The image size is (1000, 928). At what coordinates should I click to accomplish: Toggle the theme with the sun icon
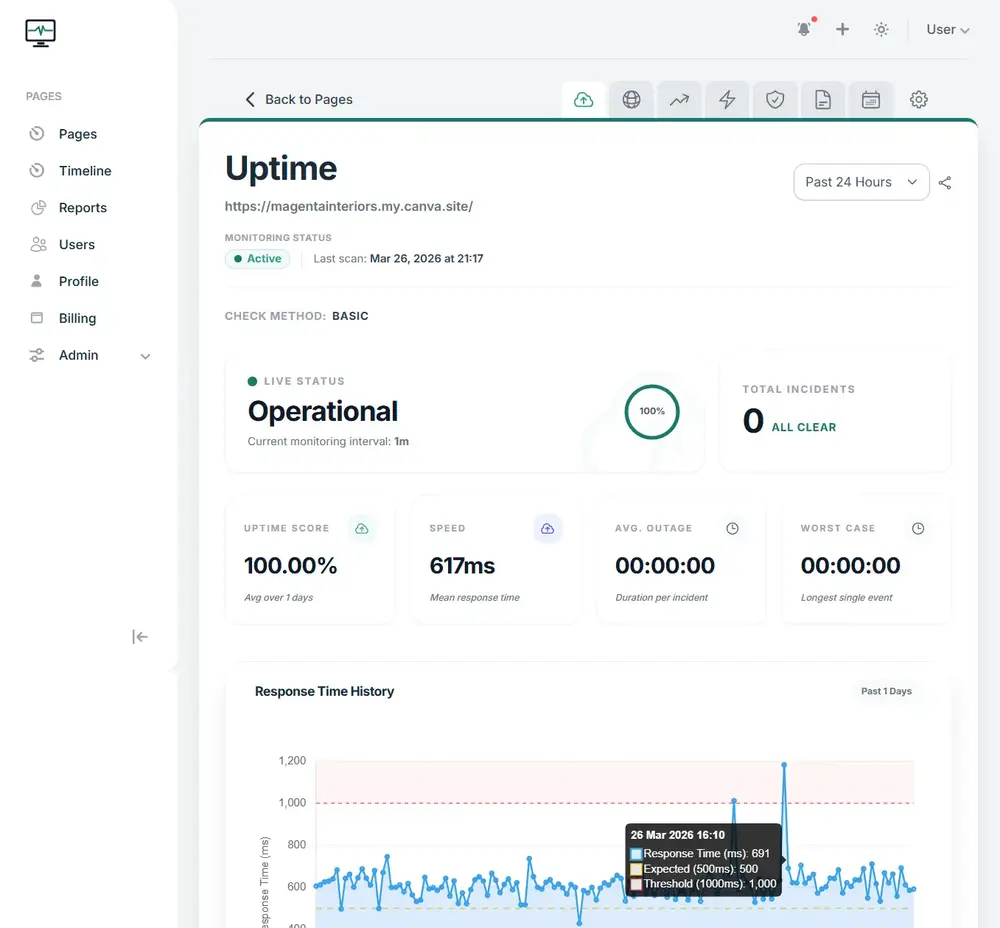[x=881, y=29]
